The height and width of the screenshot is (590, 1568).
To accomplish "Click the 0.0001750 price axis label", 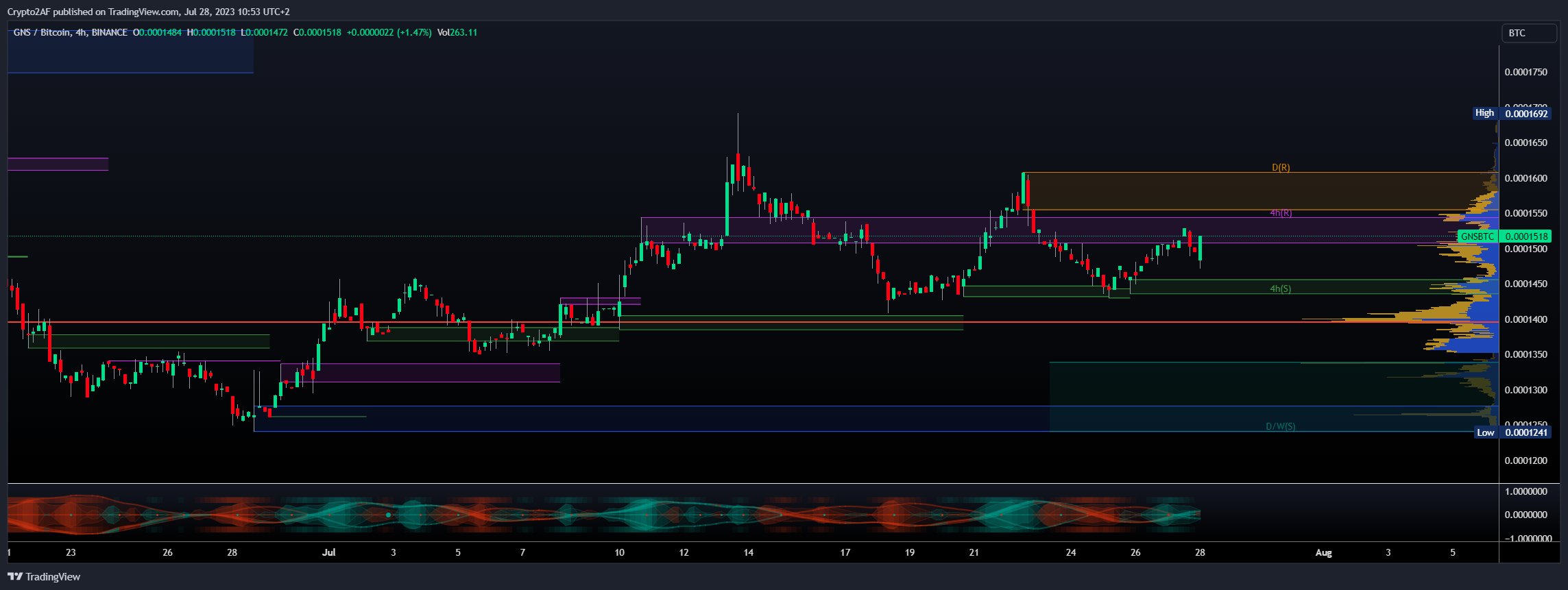I will pyautogui.click(x=1525, y=72).
